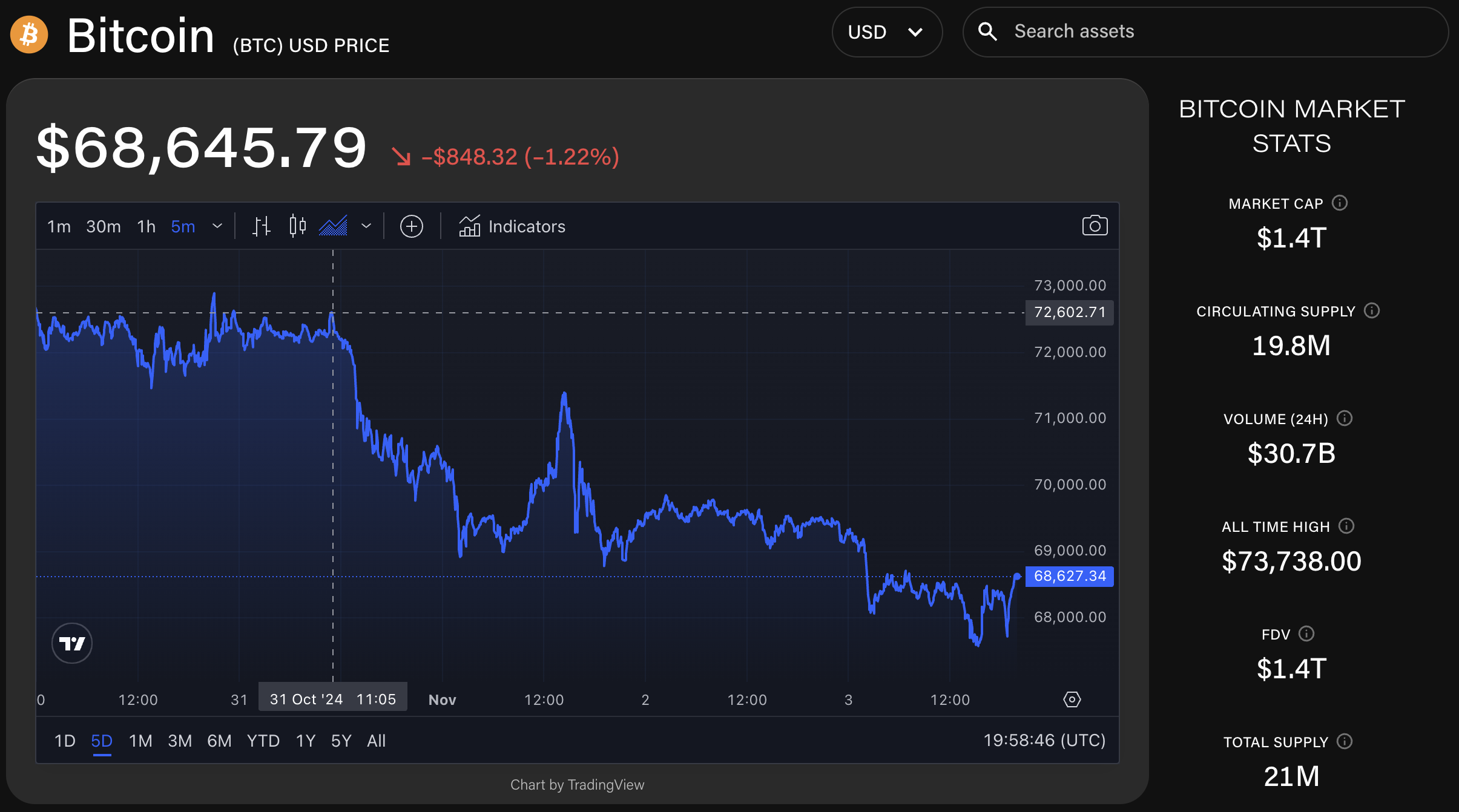Click the Bitcoin logo icon
1459x812 pixels.
29,34
